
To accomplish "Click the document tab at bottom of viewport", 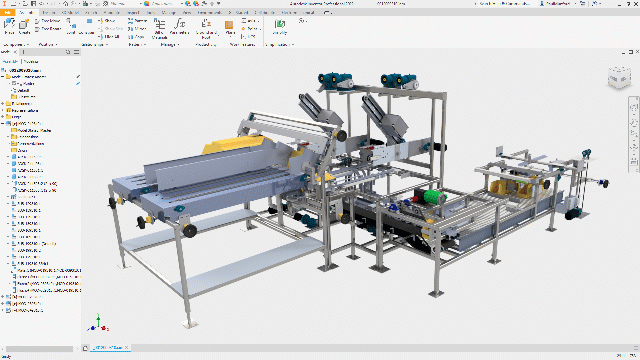I will click(x=107, y=348).
